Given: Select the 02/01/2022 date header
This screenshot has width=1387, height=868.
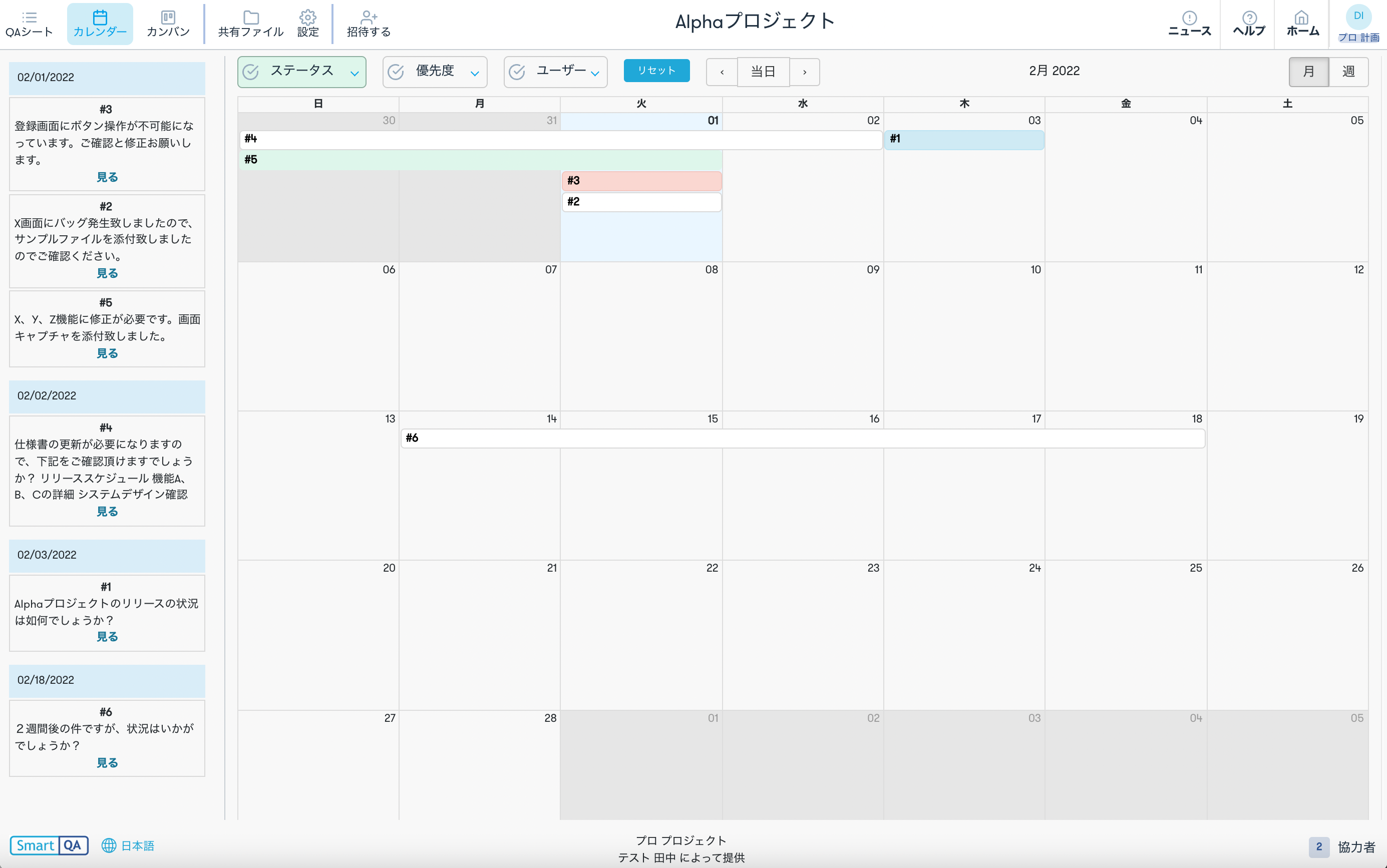Looking at the screenshot, I should tap(107, 78).
